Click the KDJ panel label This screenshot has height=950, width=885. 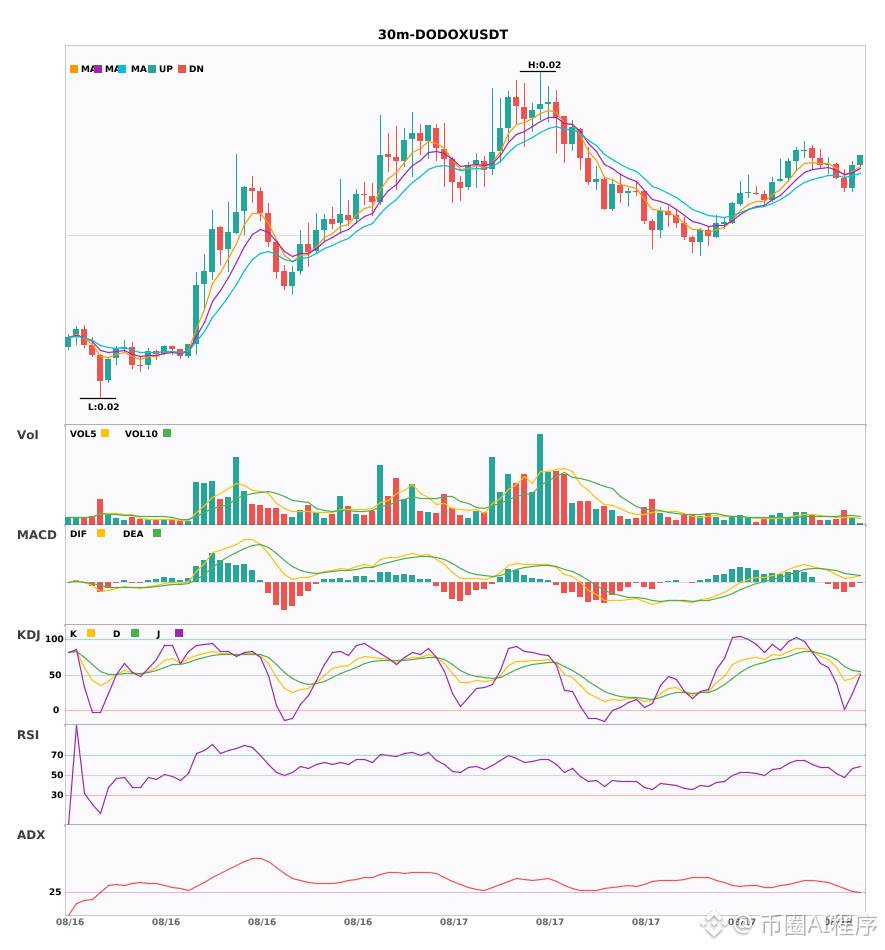[x=28, y=635]
